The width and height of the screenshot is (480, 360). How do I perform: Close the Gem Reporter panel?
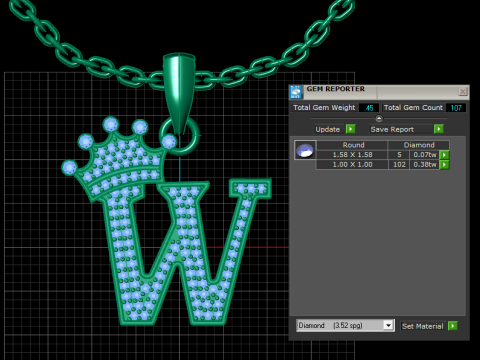[x=462, y=91]
